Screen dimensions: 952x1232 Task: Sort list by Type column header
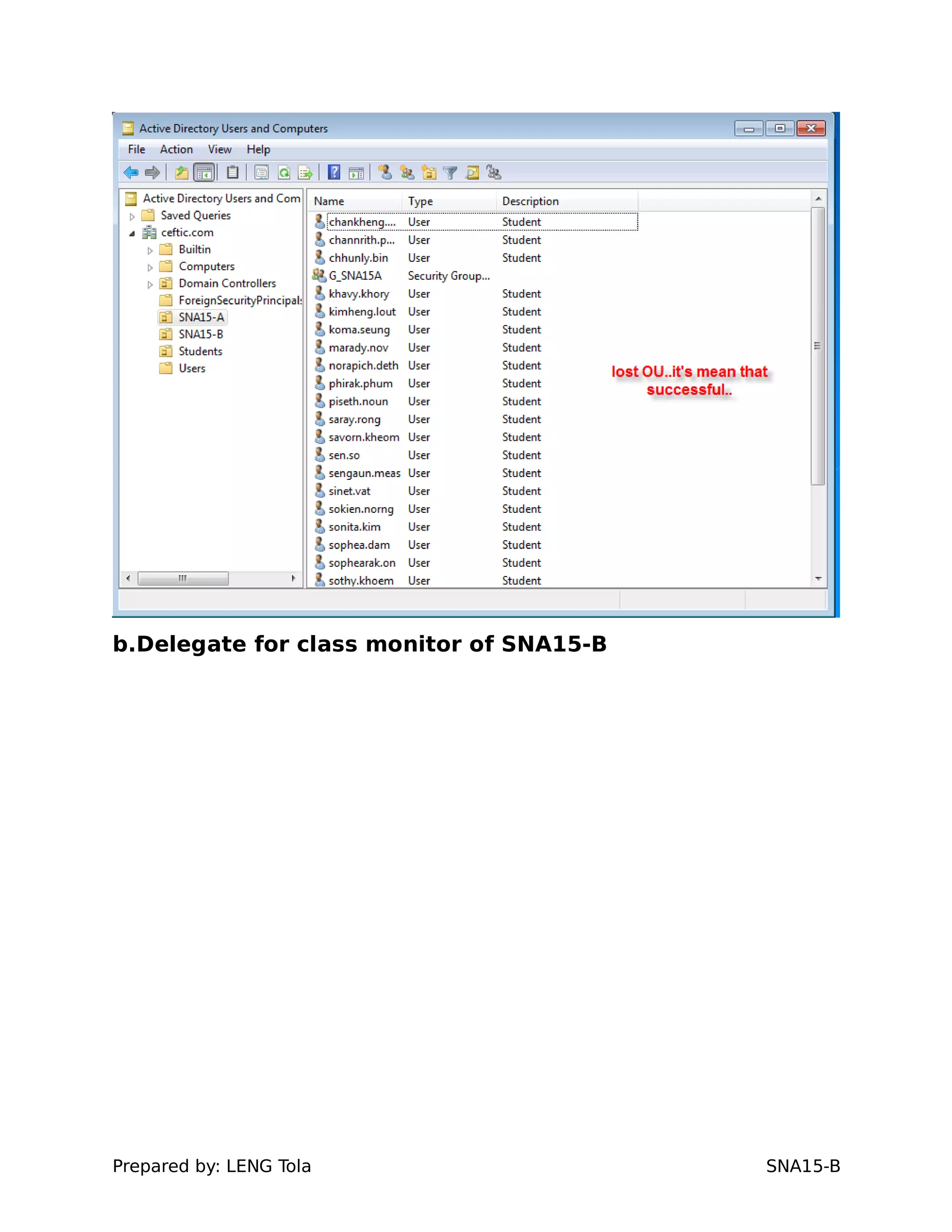450,201
